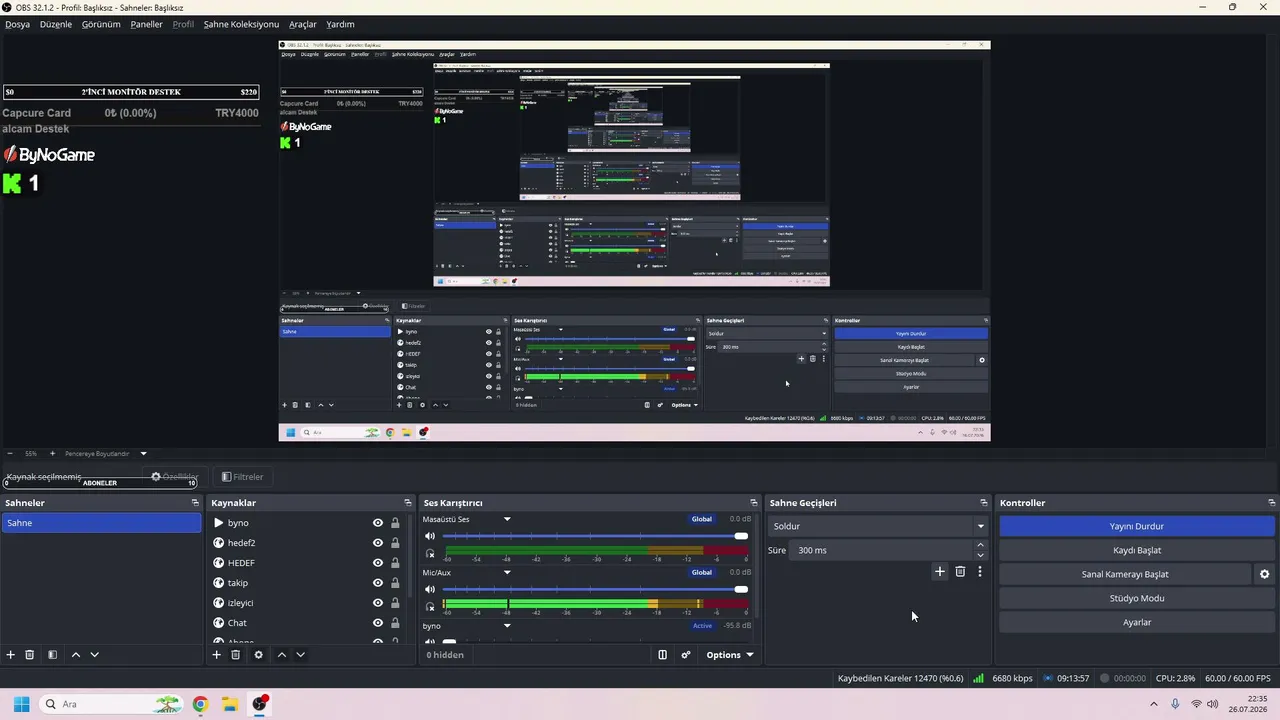Toggle monitoring headphone icon for Masaüstü Ses
1280x720 pixels.
(430, 553)
